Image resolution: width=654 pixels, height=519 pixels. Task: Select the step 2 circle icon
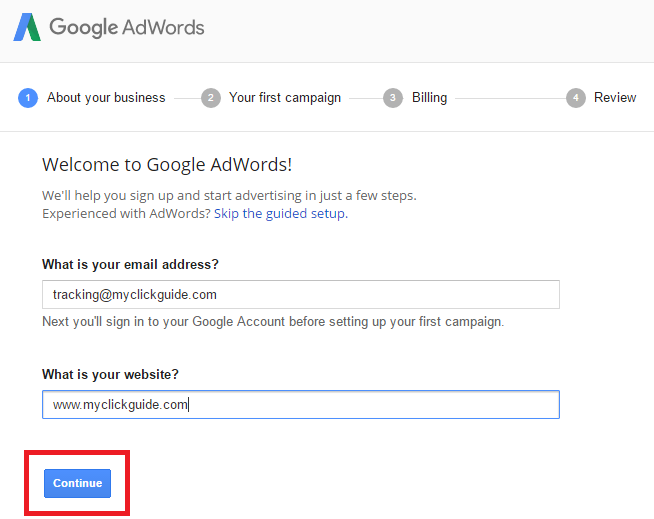211,98
